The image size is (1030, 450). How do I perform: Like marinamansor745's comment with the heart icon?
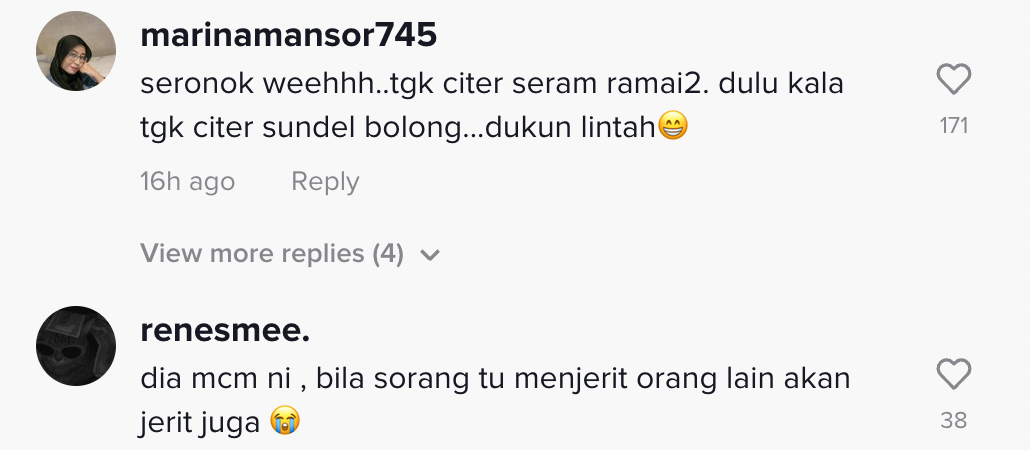coord(953,79)
